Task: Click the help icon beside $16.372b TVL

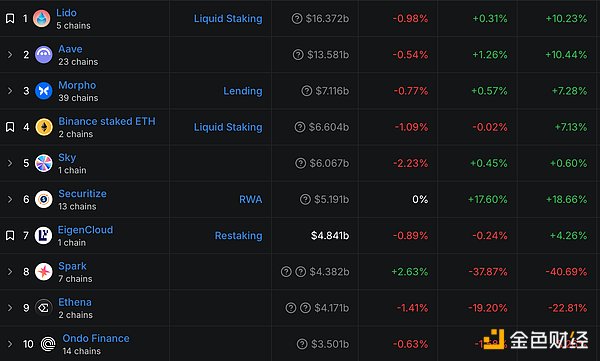Action: 297,18
